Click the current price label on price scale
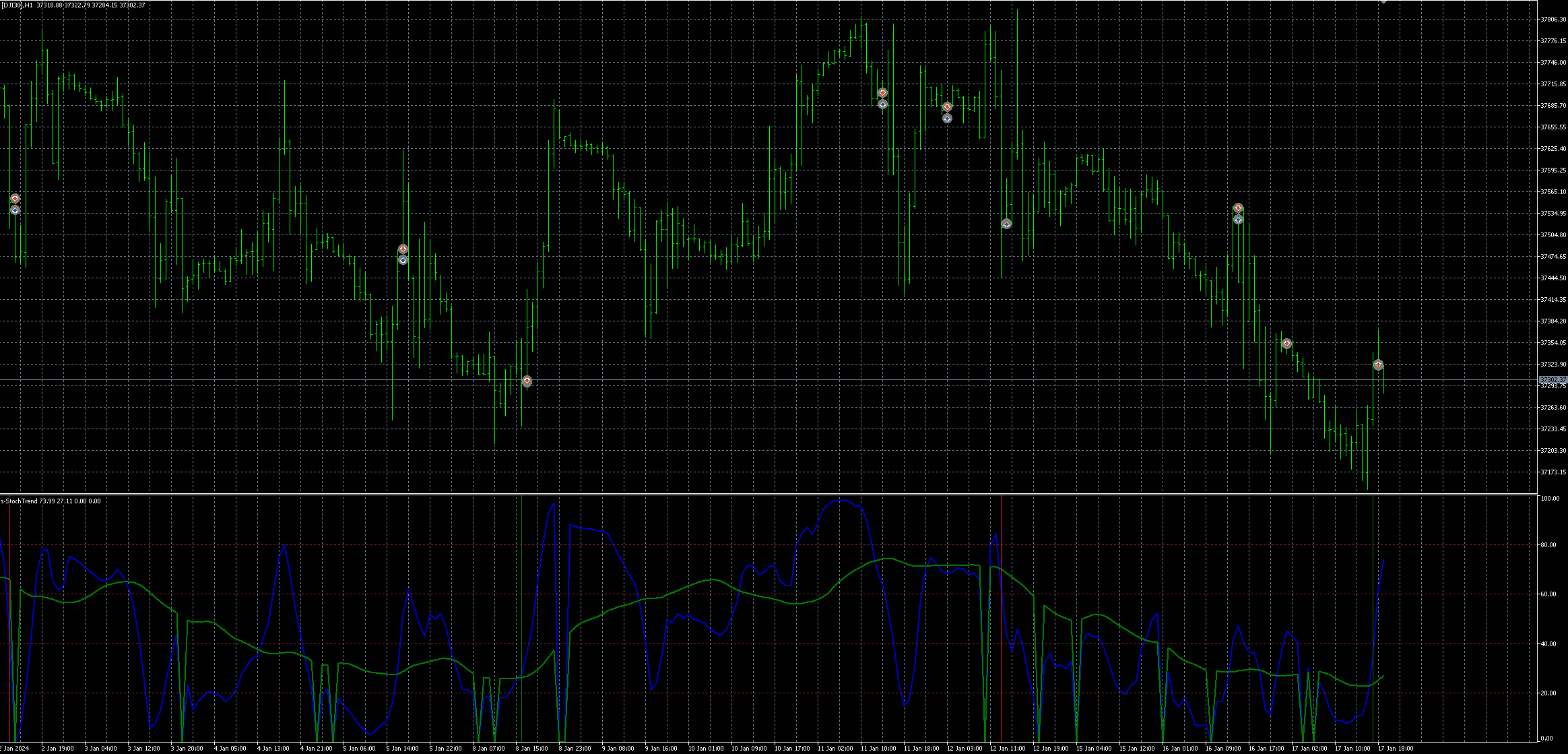The image size is (1568, 754). [1553, 380]
